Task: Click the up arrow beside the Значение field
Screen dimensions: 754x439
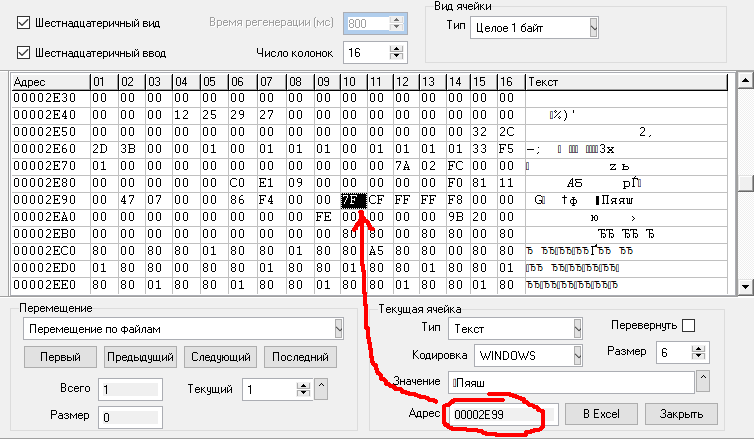Action: point(703,381)
